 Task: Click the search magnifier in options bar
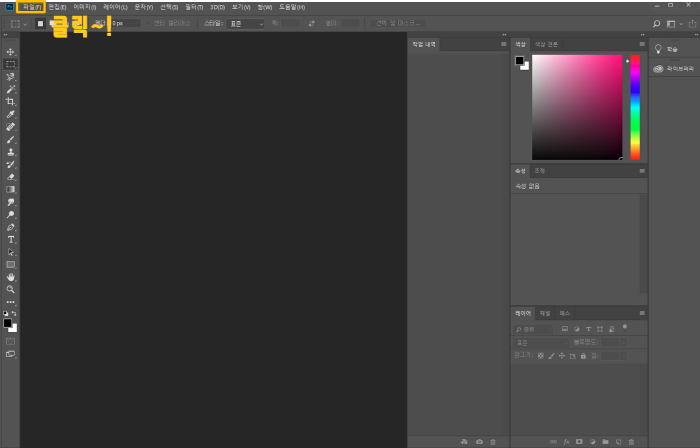656,24
